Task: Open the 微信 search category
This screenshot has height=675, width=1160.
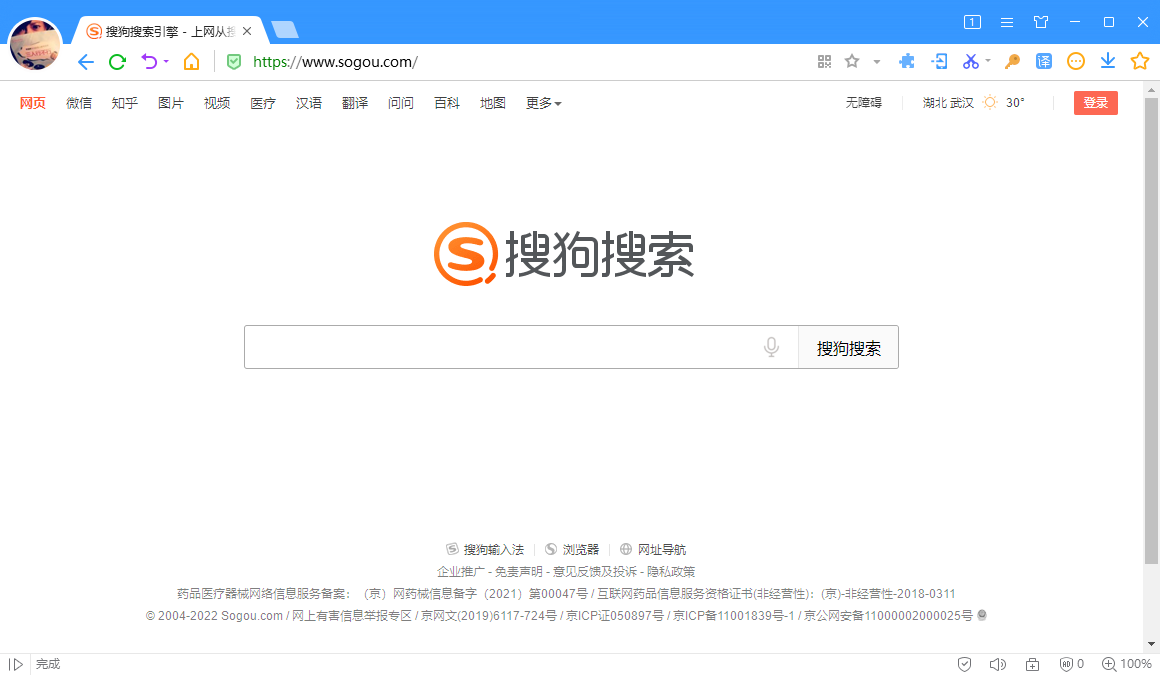Action: 78,103
